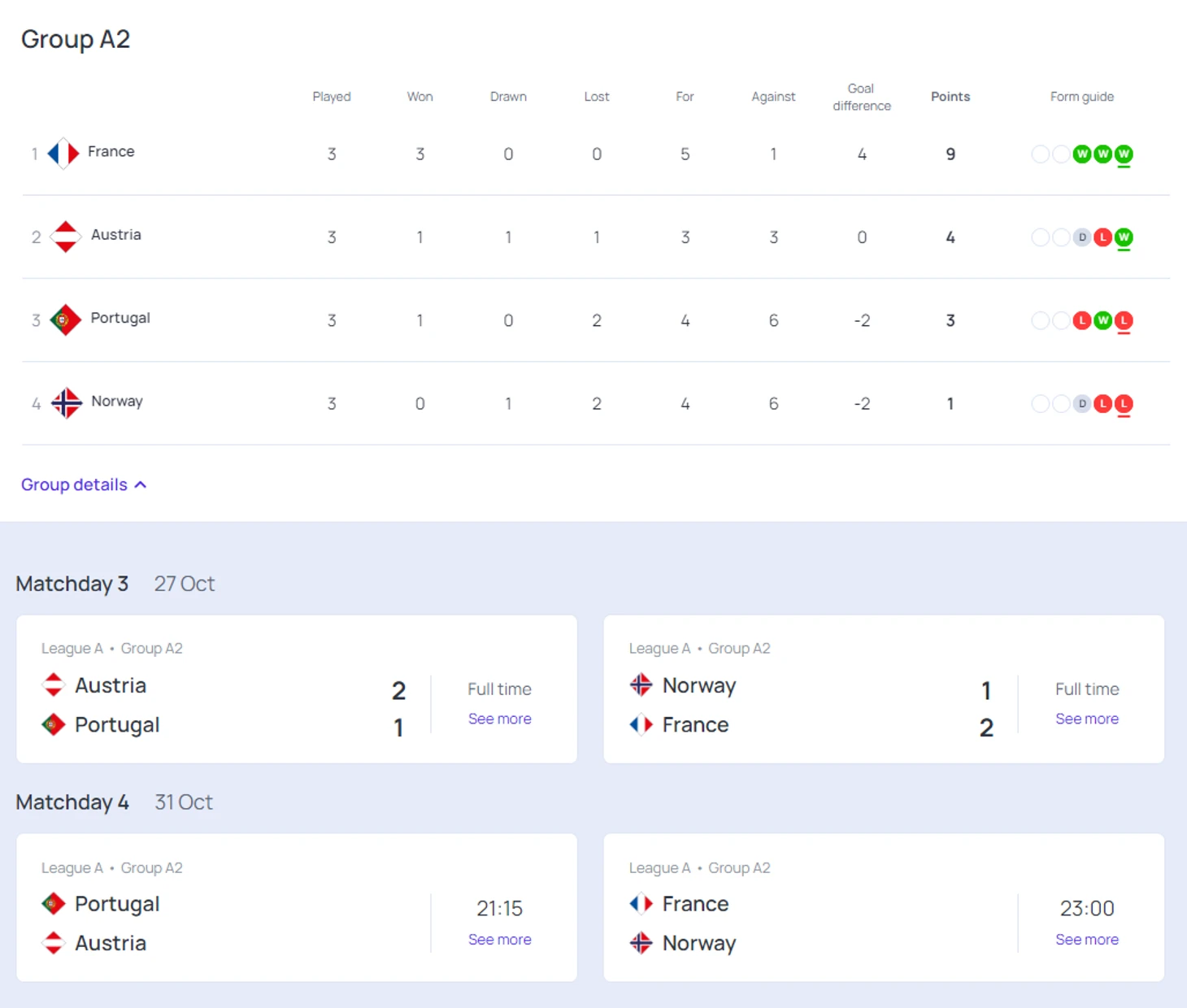
Task: Click chevron arrow beside Group details
Action: (x=141, y=484)
